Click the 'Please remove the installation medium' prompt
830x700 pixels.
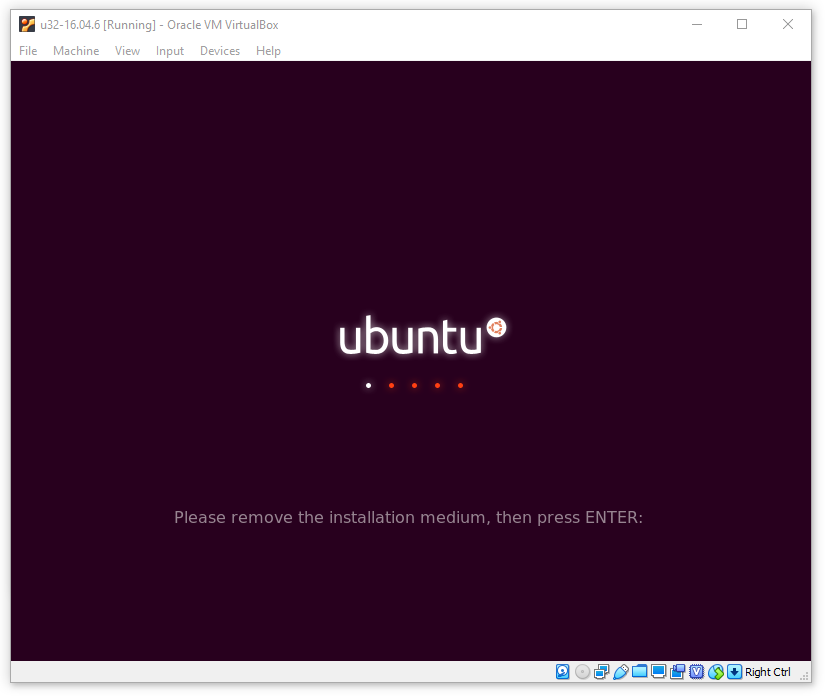[408, 517]
